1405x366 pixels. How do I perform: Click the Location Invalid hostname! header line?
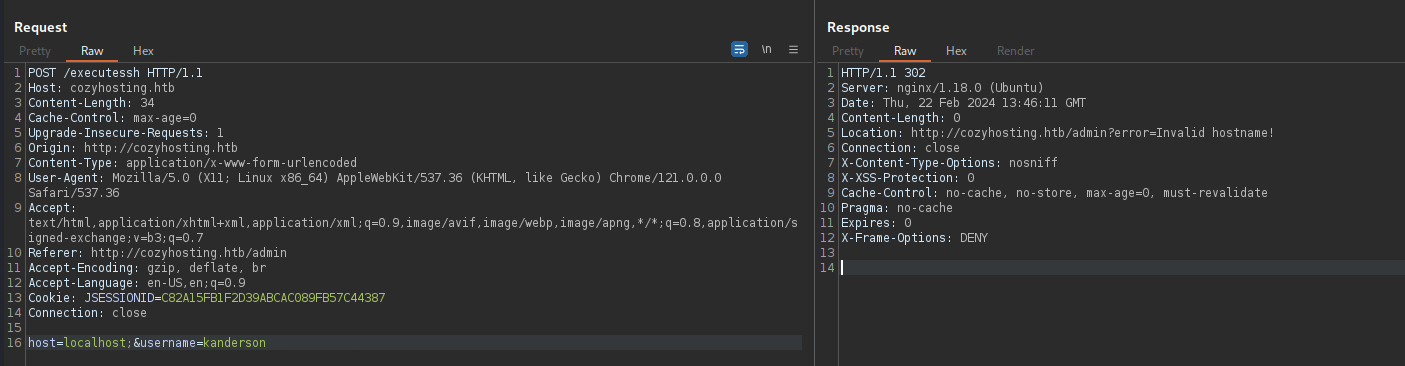1058,133
